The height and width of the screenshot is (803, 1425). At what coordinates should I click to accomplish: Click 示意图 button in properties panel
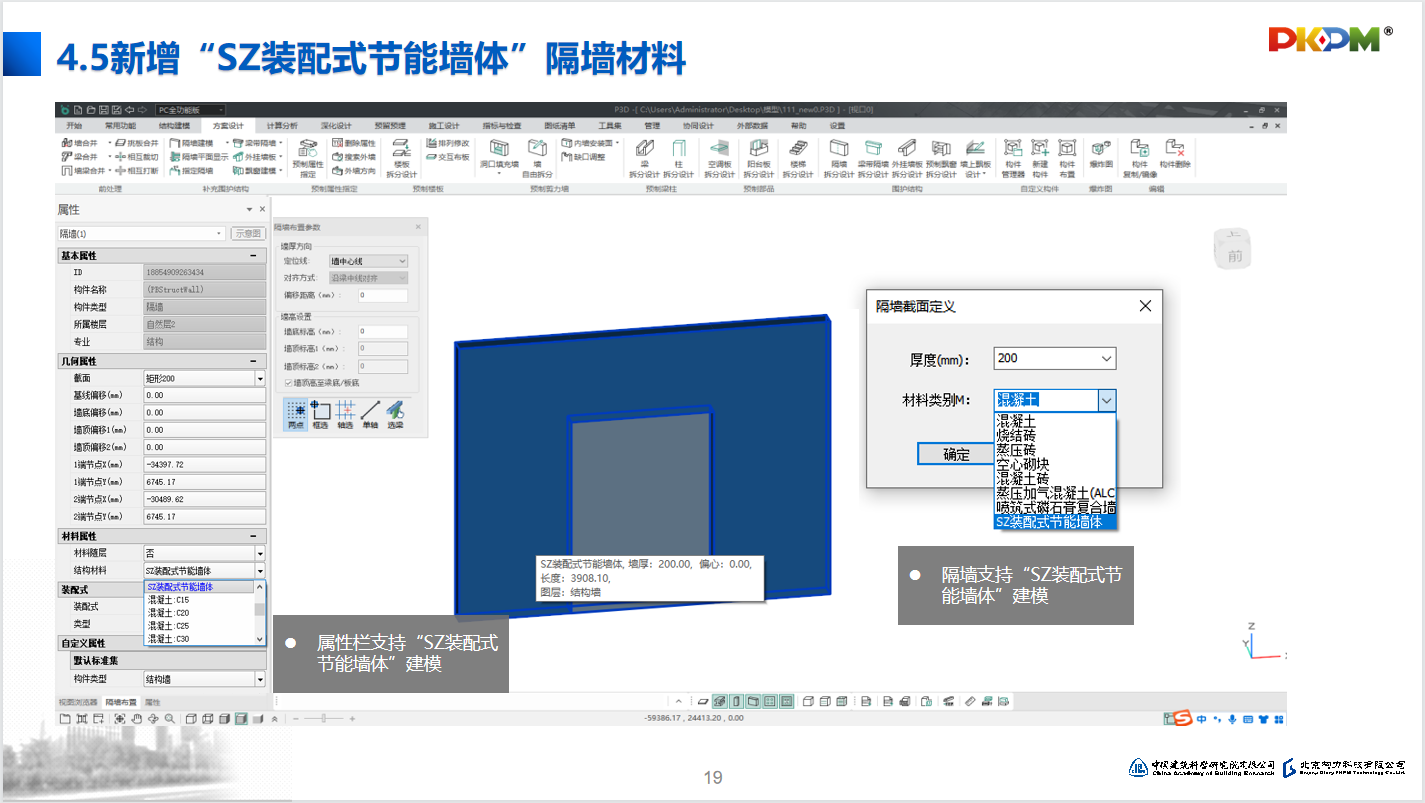click(x=248, y=233)
